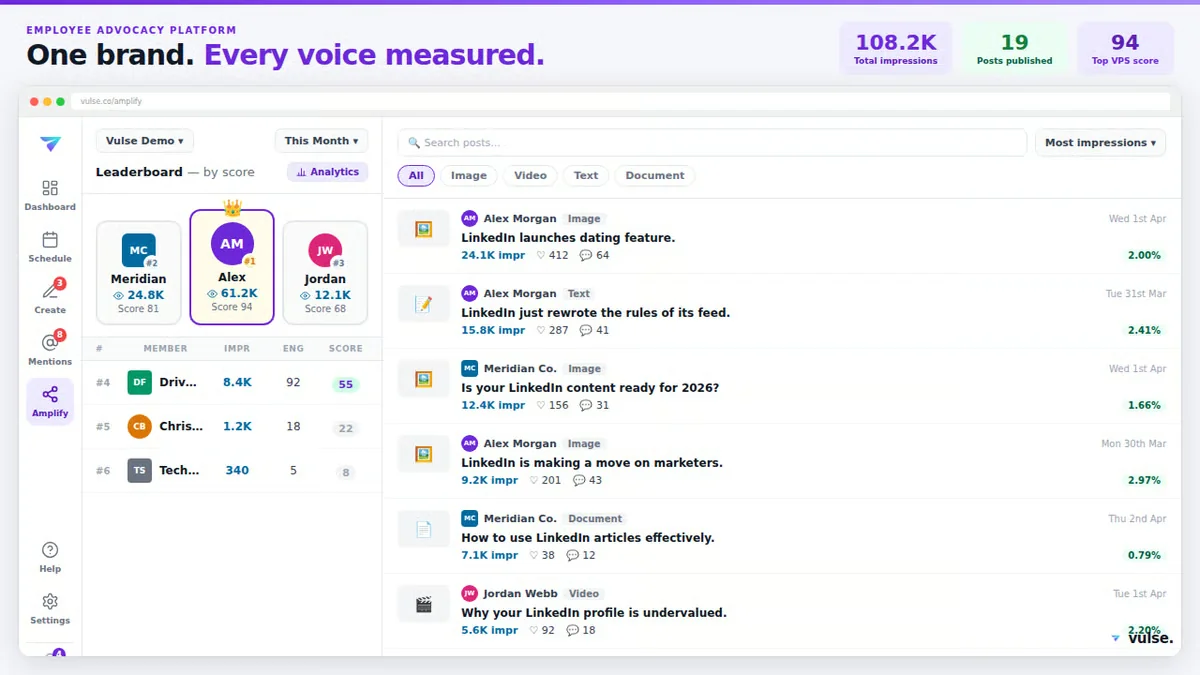1200x675 pixels.
Task: Select the Text filter tab
Action: click(x=586, y=175)
